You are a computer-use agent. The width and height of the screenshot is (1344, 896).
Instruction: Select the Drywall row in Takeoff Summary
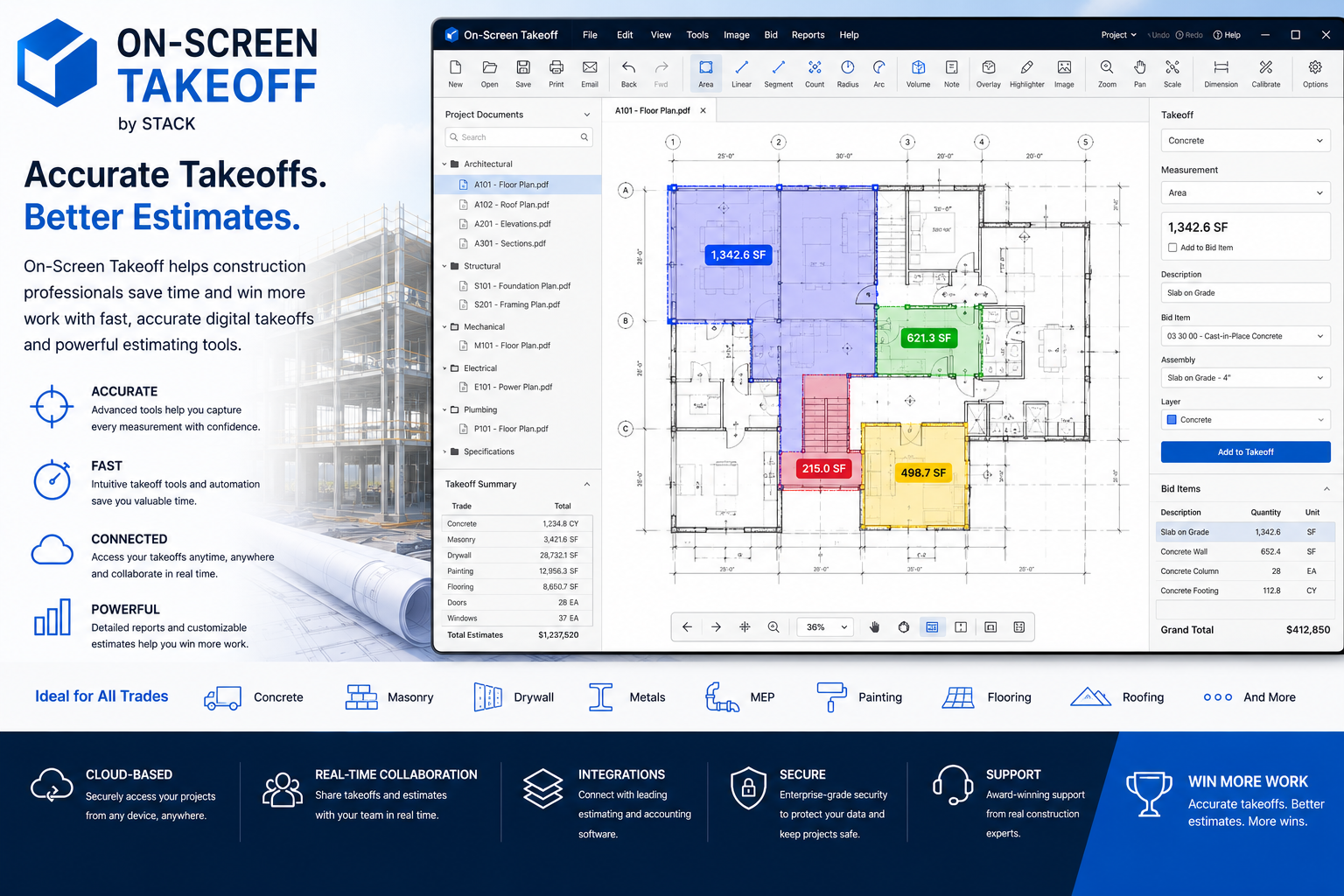pyautogui.click(x=518, y=556)
